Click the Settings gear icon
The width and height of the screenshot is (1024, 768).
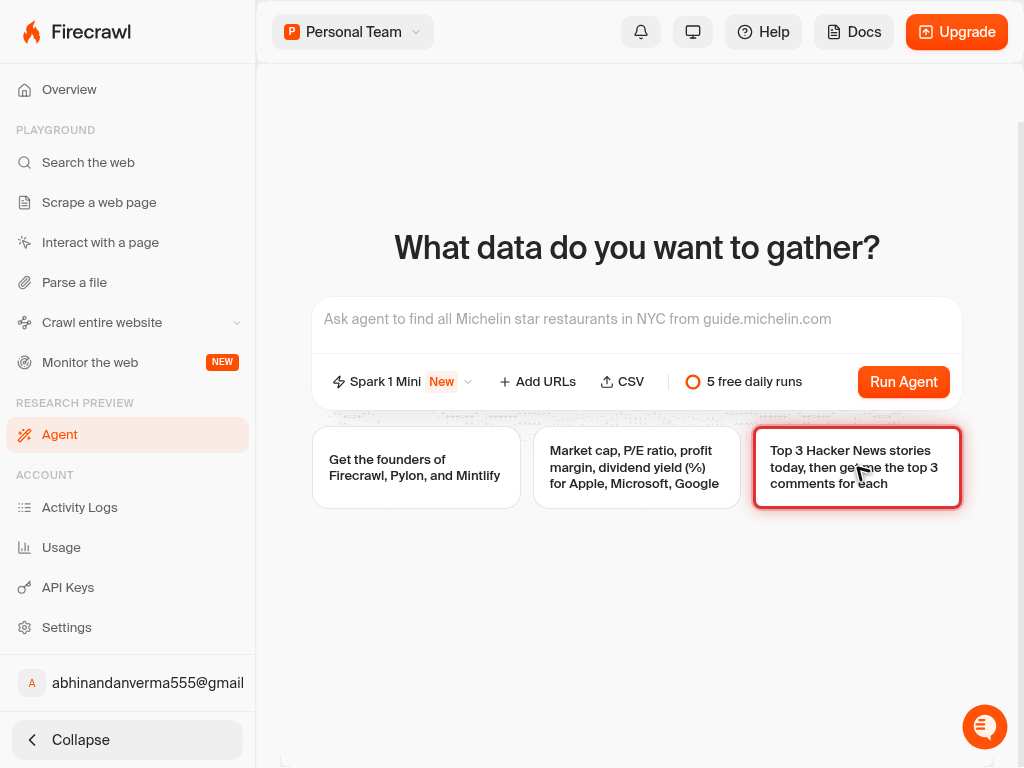[x=24, y=628]
